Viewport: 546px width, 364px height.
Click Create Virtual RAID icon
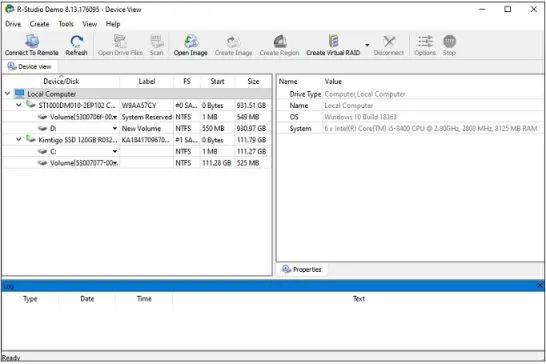333,41
